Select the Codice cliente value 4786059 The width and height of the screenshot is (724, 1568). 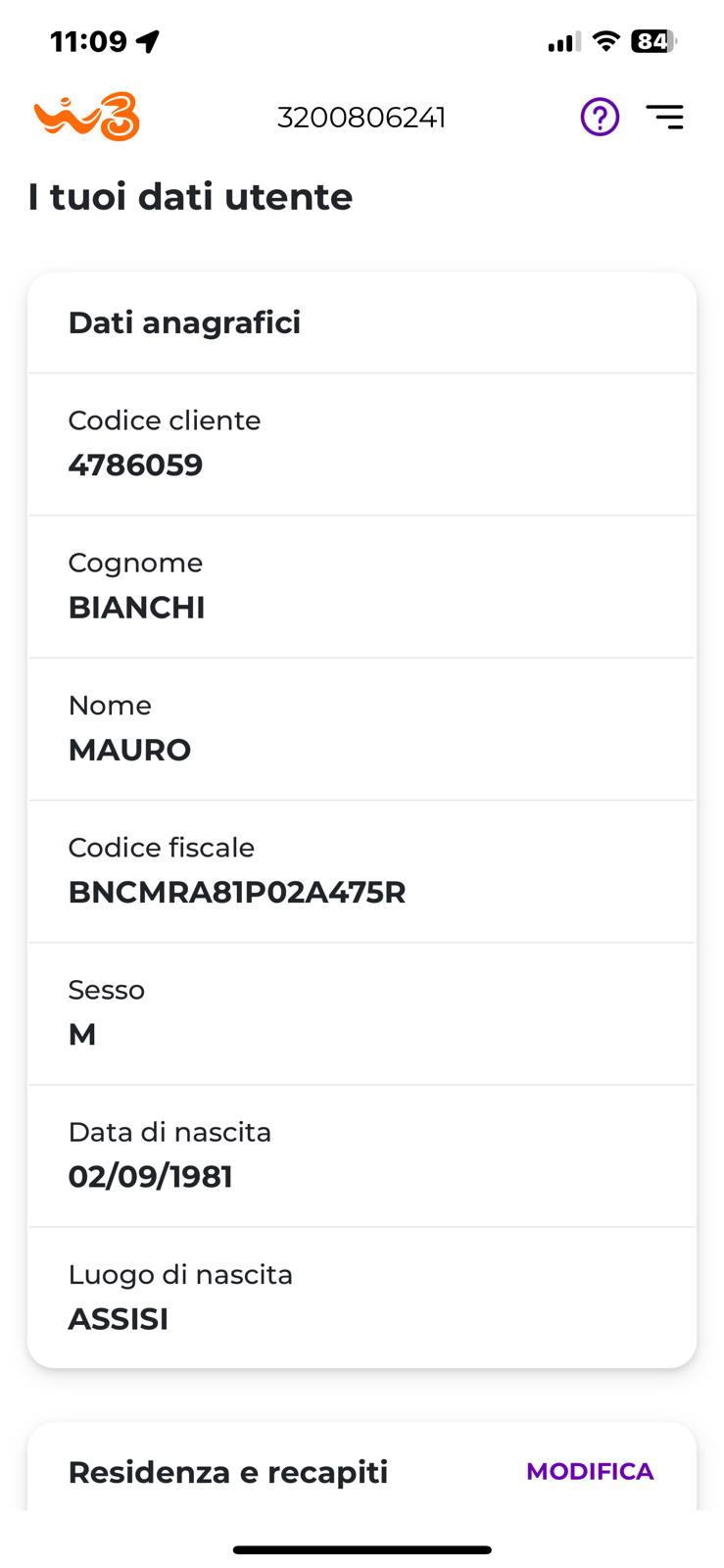tap(135, 465)
